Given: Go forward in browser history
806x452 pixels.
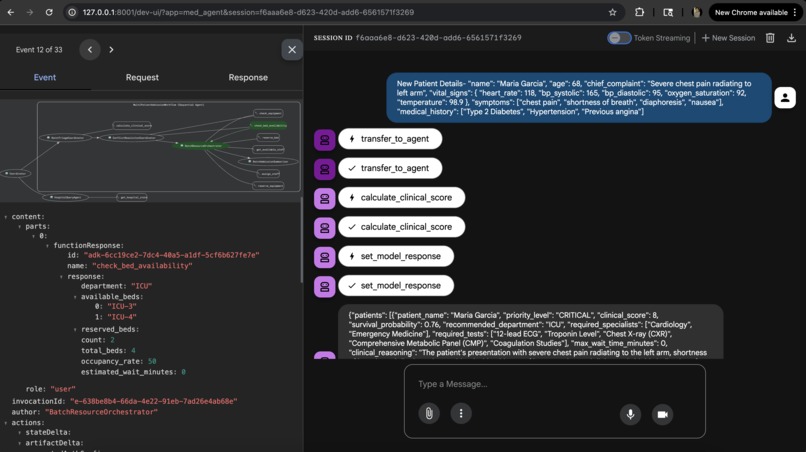Looking at the screenshot, I should (x=30, y=12).
